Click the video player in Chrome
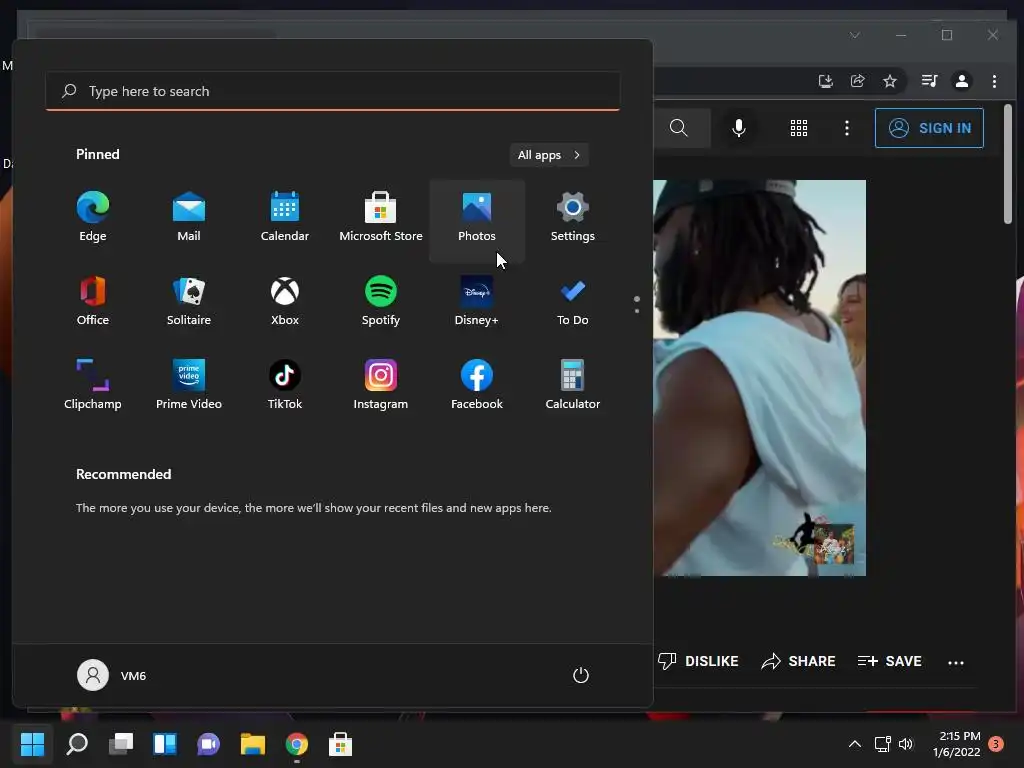The width and height of the screenshot is (1024, 768). (x=760, y=378)
